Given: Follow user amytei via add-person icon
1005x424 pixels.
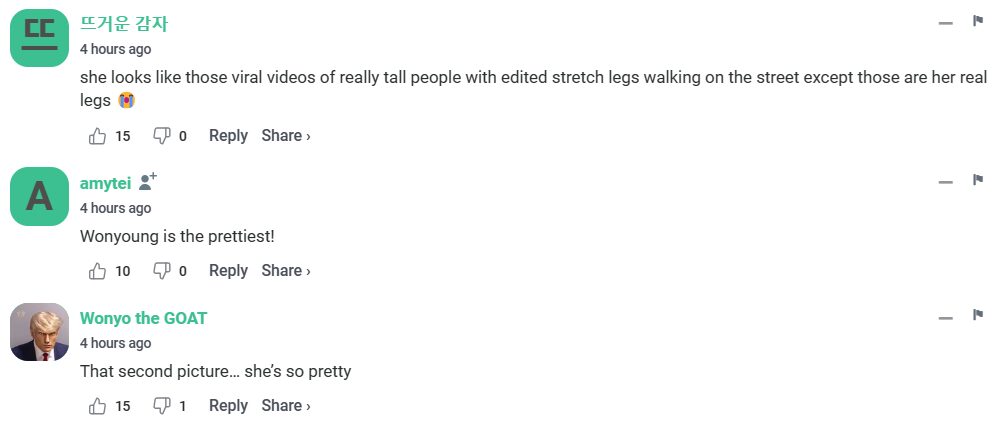Looking at the screenshot, I should pos(148,182).
